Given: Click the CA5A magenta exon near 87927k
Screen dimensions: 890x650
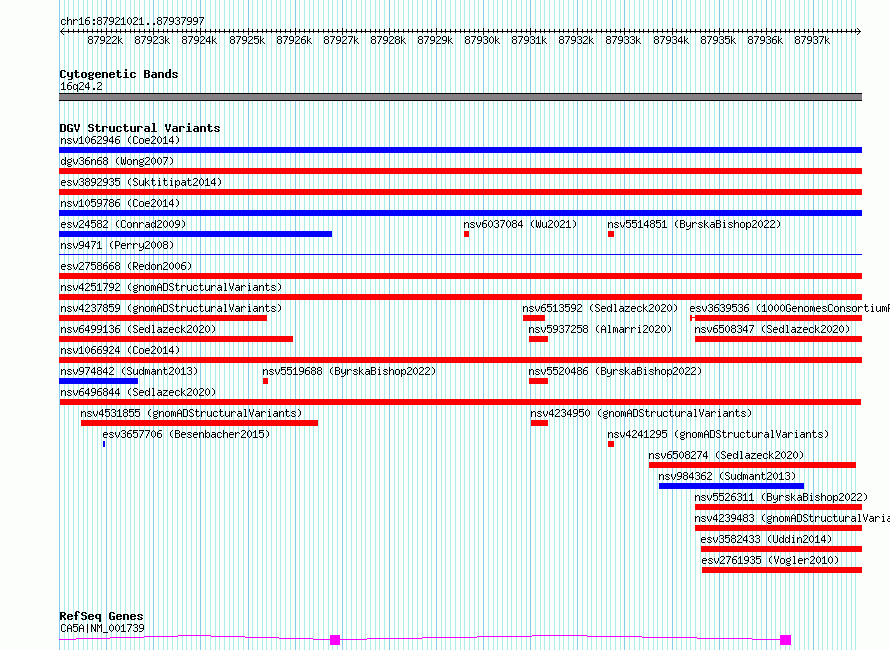Looking at the screenshot, I should (335, 640).
